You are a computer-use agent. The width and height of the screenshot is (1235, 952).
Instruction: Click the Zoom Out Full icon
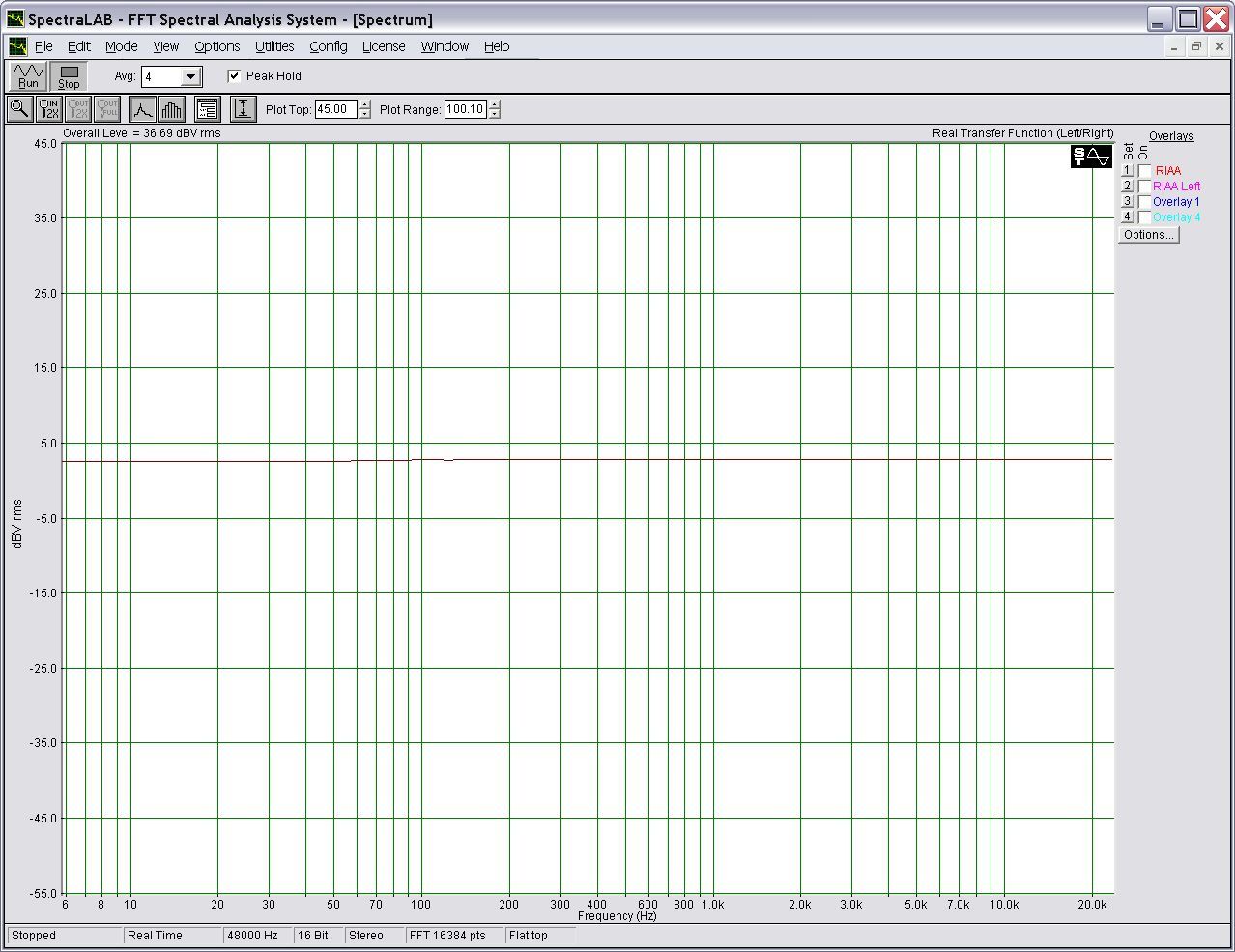point(107,109)
